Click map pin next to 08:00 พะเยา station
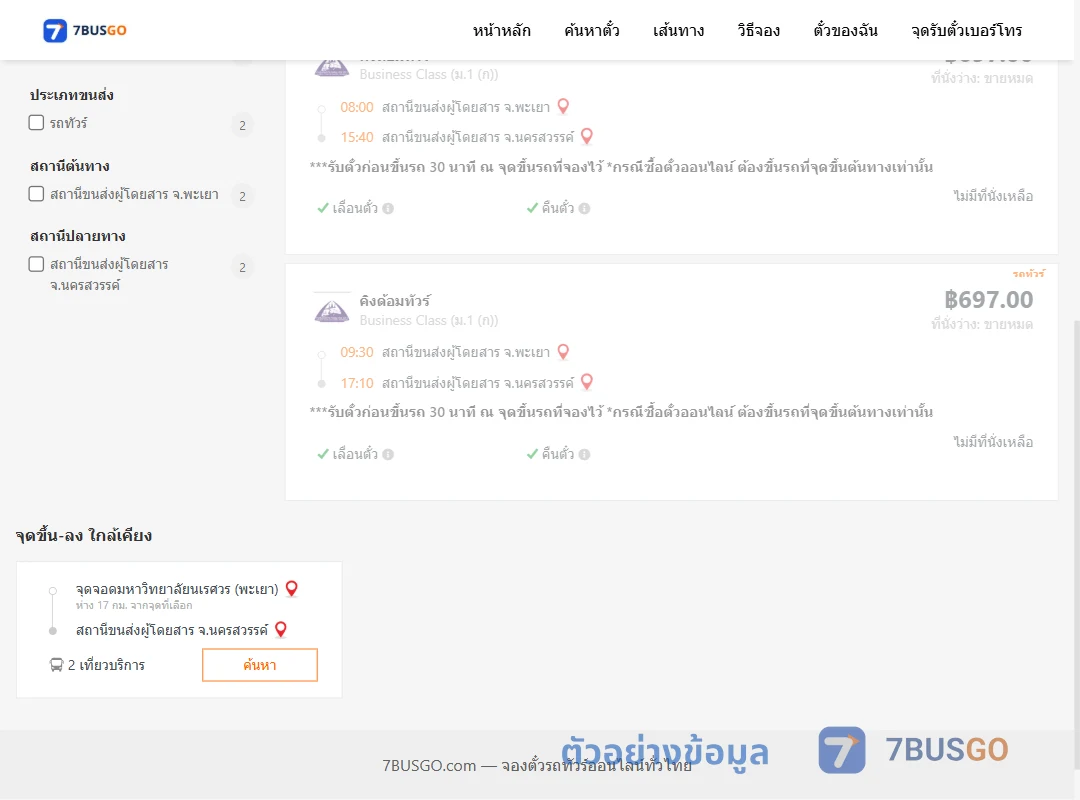This screenshot has width=1080, height=800. coord(563,106)
